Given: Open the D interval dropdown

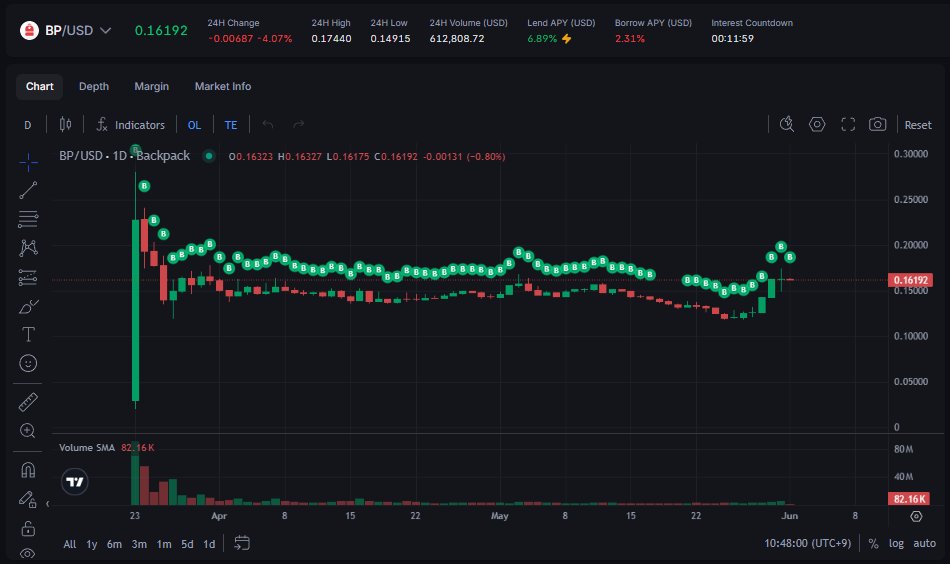Looking at the screenshot, I should (27, 125).
